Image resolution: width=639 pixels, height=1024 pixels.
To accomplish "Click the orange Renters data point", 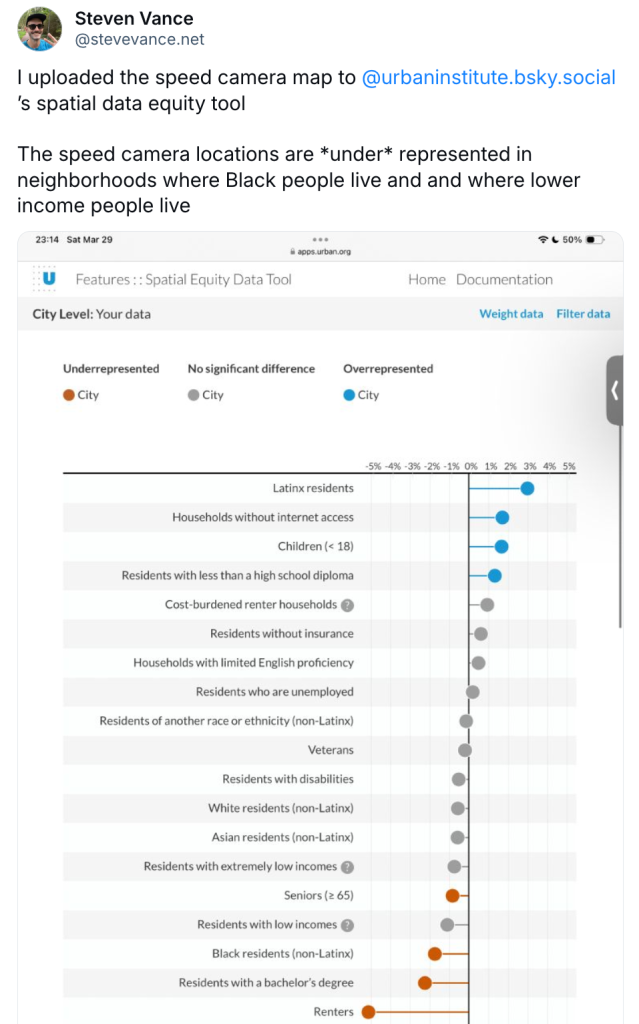I will pos(368,1012).
